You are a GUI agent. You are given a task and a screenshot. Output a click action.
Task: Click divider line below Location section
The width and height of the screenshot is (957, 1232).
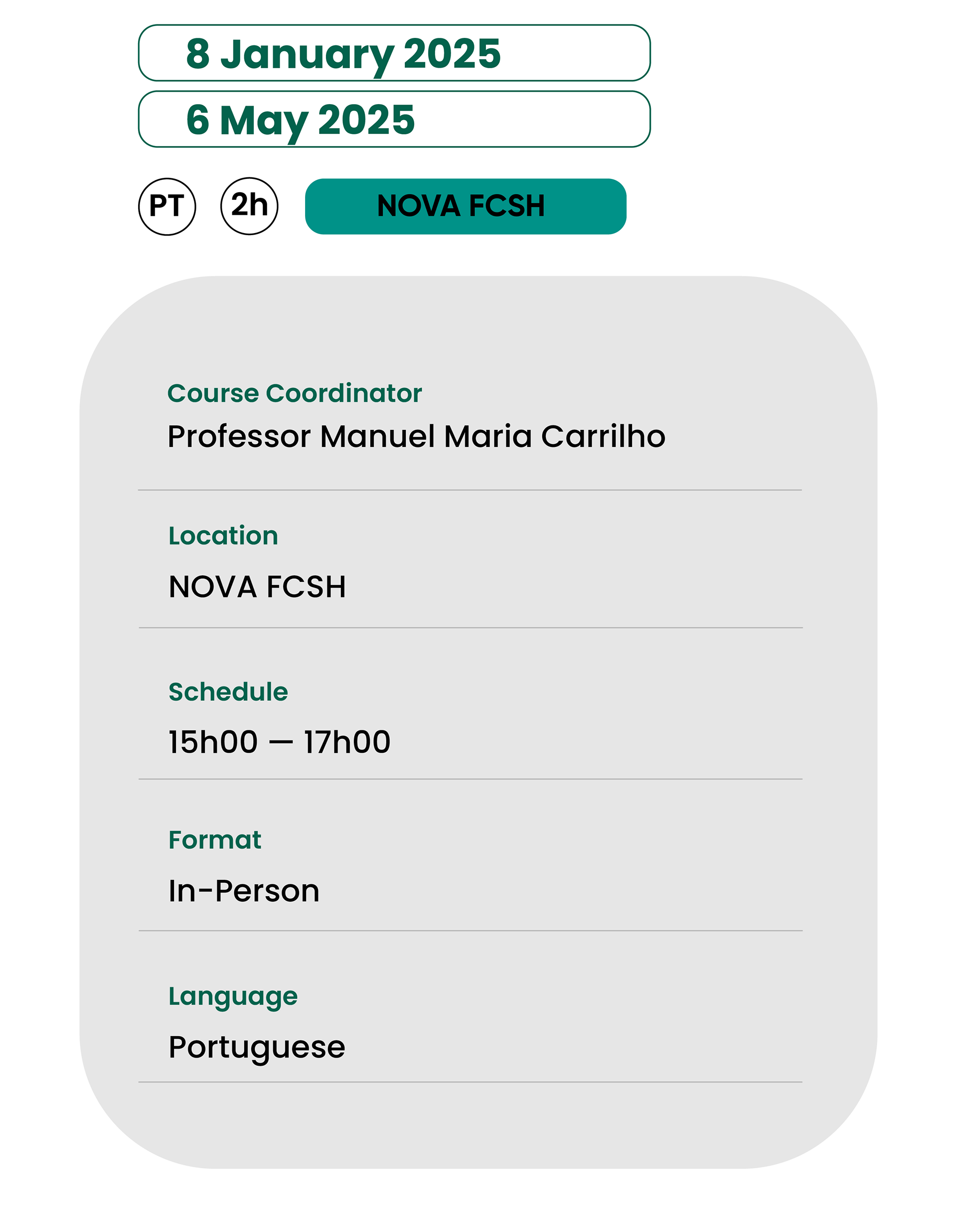(470, 627)
